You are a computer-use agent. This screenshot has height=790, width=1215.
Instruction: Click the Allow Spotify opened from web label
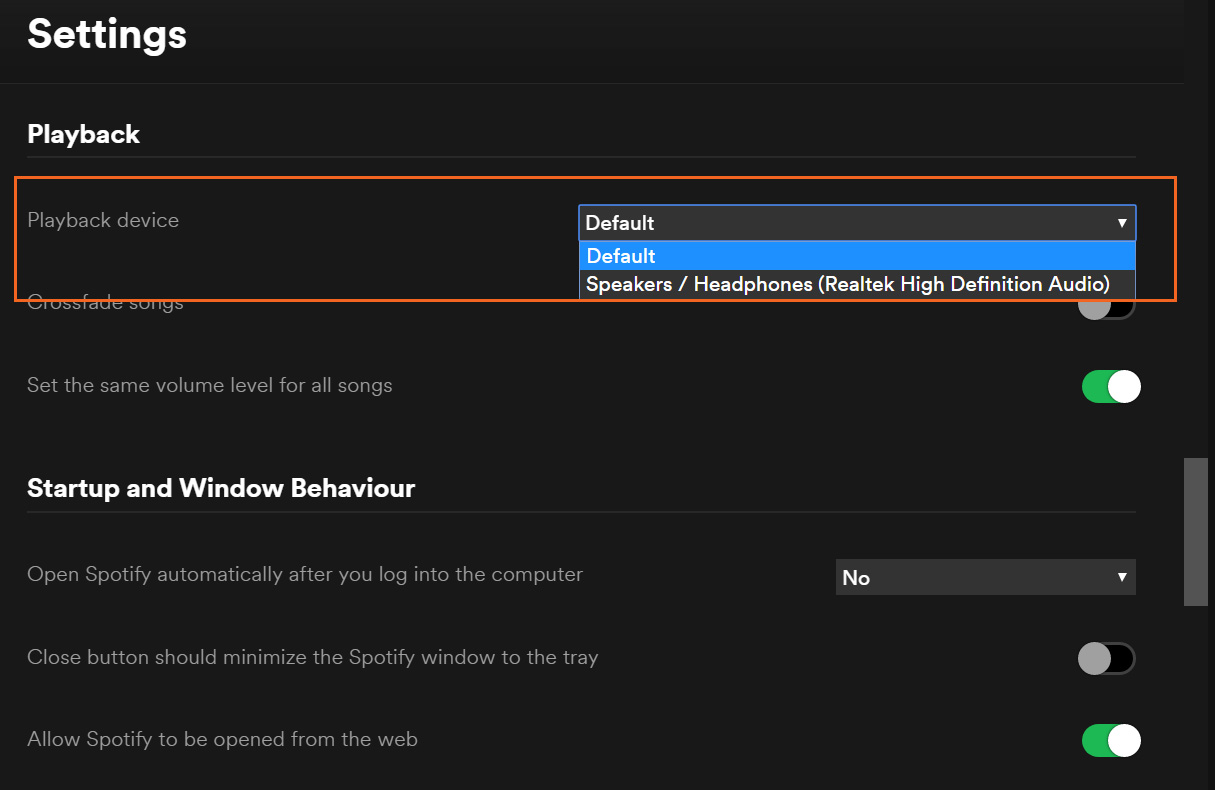point(222,739)
